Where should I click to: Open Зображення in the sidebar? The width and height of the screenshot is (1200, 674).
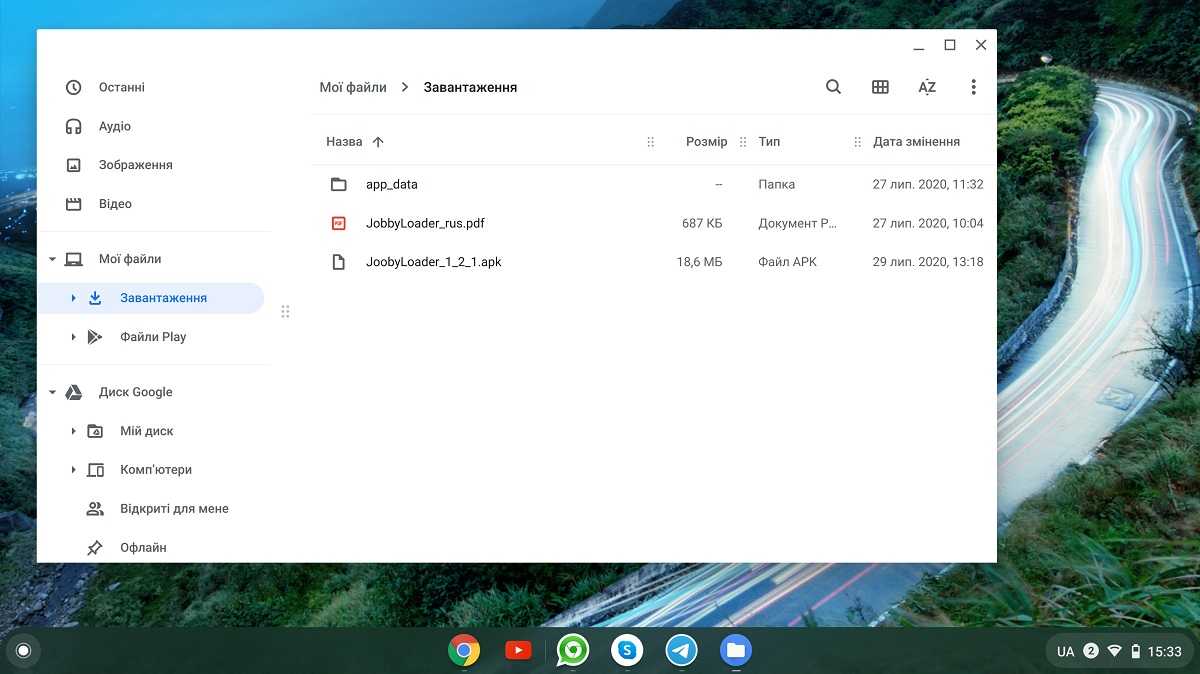135,165
